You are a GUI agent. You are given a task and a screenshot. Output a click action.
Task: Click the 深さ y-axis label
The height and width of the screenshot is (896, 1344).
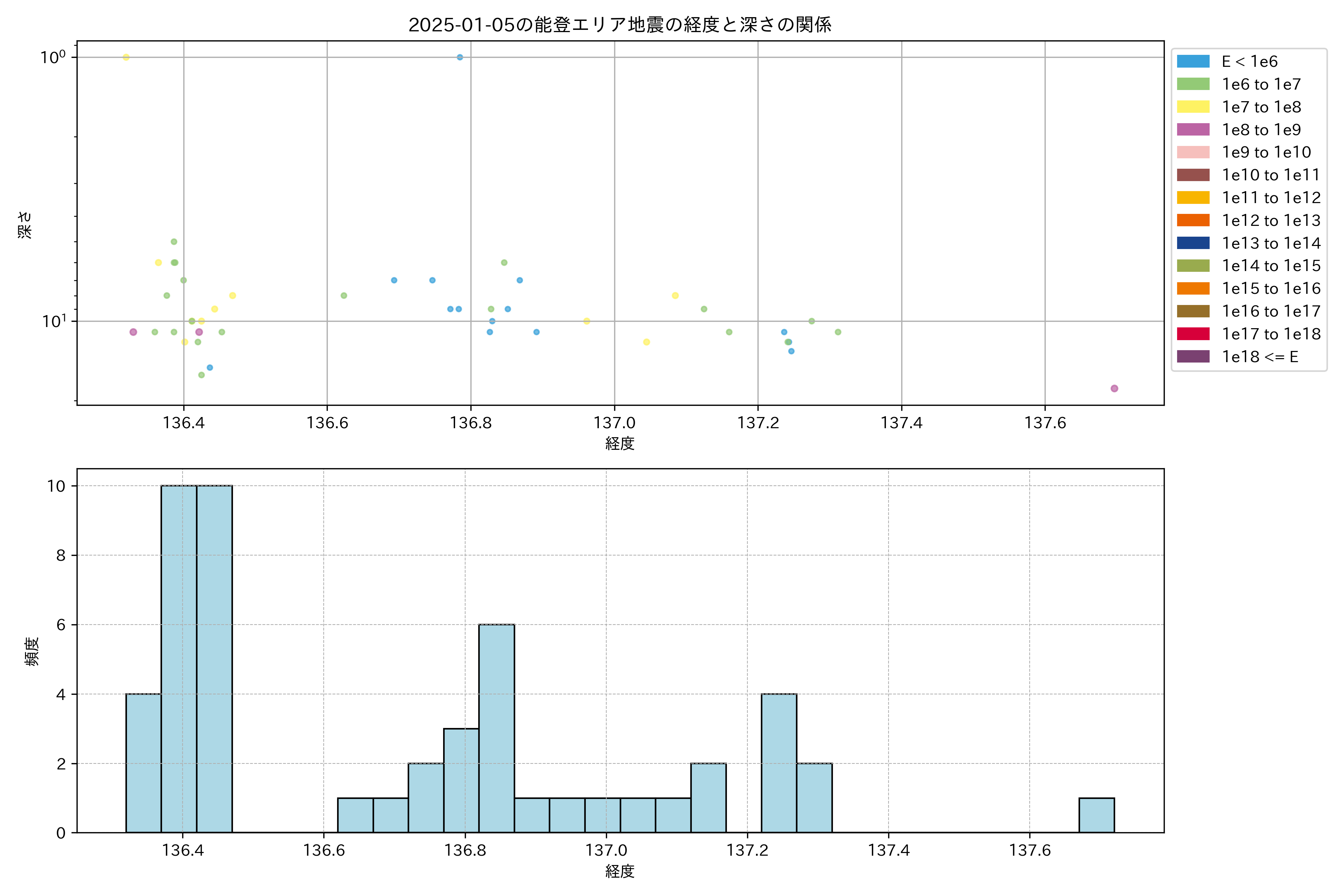25,225
